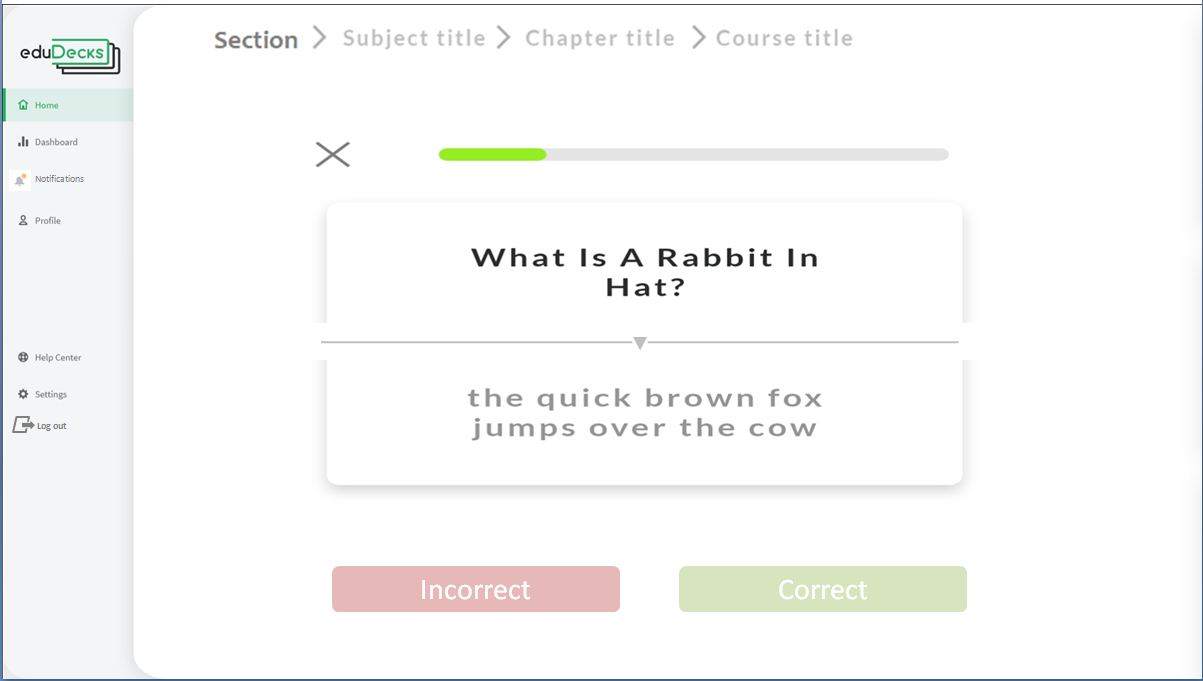Image resolution: width=1203 pixels, height=681 pixels.
Task: Click the Profile person icon
Action: (x=23, y=220)
